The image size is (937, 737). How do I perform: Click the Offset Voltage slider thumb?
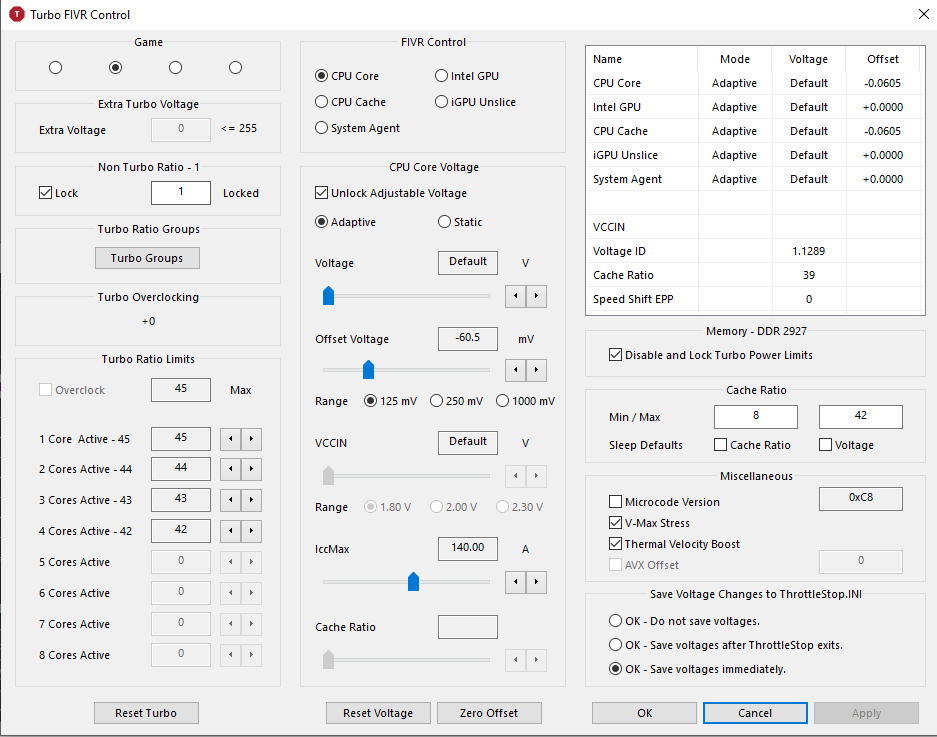367,370
